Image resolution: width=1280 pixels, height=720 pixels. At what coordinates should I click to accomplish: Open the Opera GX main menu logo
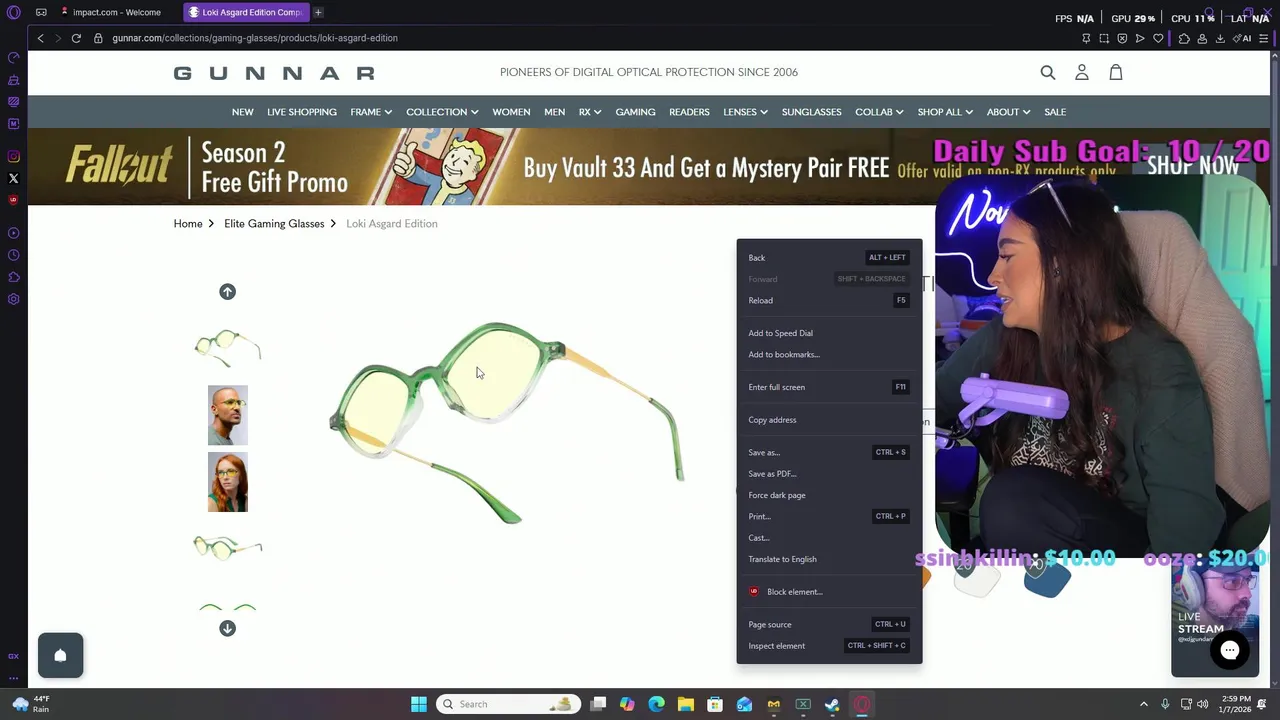click(x=13, y=12)
